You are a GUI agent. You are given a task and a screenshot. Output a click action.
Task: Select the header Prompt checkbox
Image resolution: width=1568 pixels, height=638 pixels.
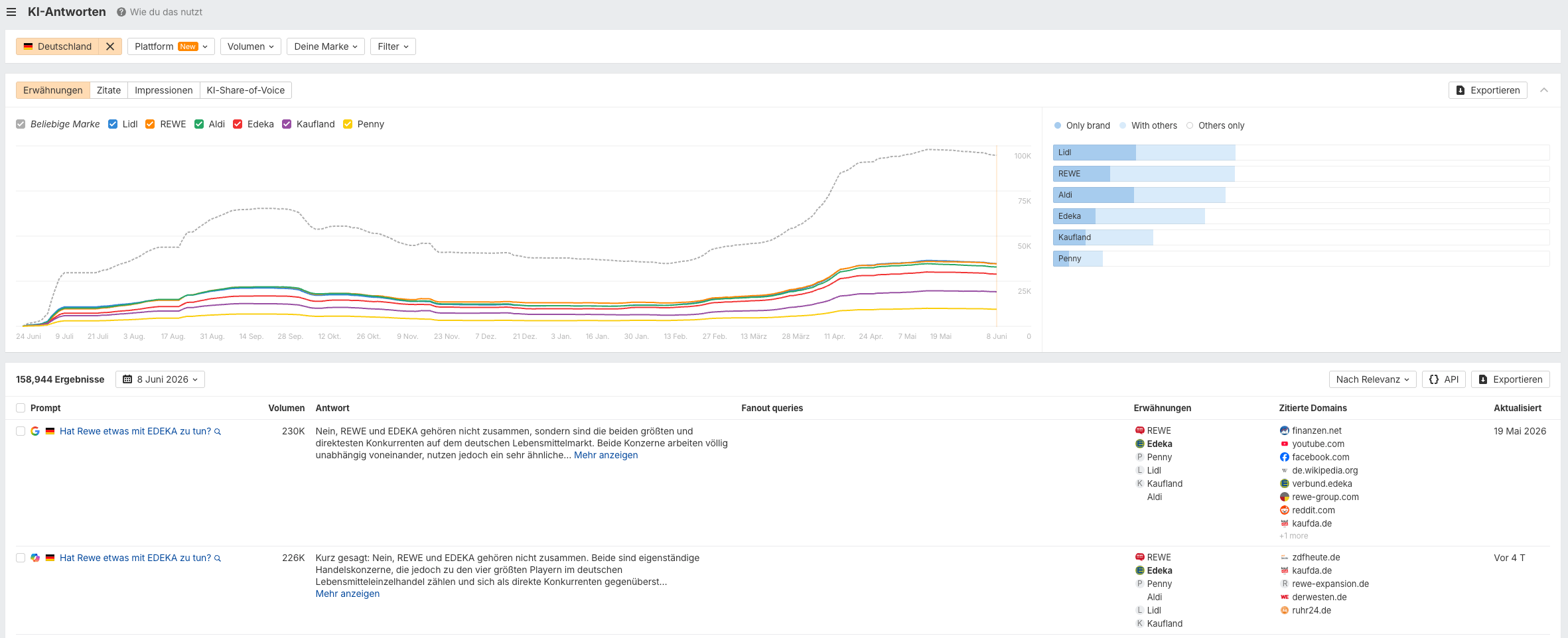tap(21, 408)
